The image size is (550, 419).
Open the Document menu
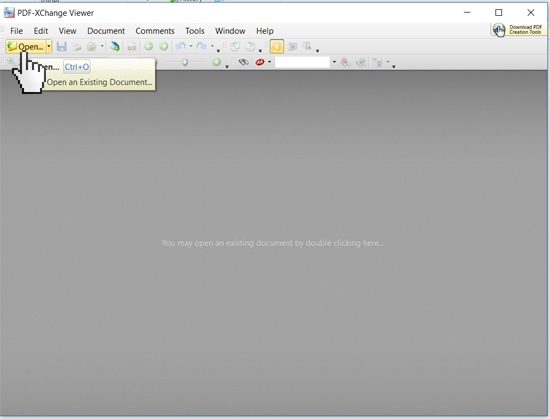coord(106,31)
